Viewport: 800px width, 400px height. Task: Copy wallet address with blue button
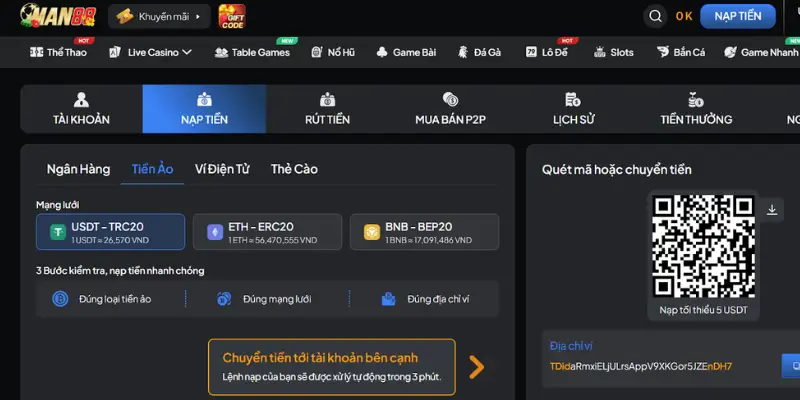pyautogui.click(x=791, y=366)
